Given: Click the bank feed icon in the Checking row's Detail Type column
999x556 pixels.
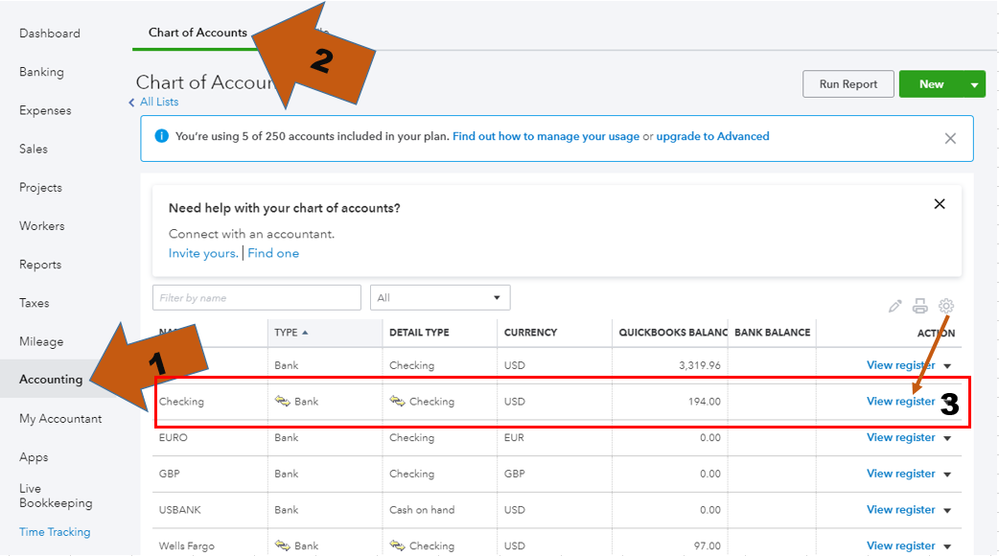Looking at the screenshot, I should coord(397,401).
